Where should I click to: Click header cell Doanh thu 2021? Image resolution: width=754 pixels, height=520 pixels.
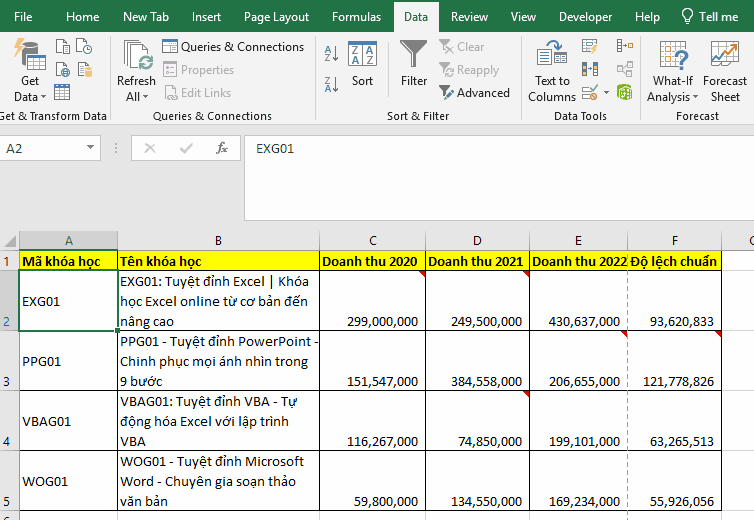click(x=478, y=261)
